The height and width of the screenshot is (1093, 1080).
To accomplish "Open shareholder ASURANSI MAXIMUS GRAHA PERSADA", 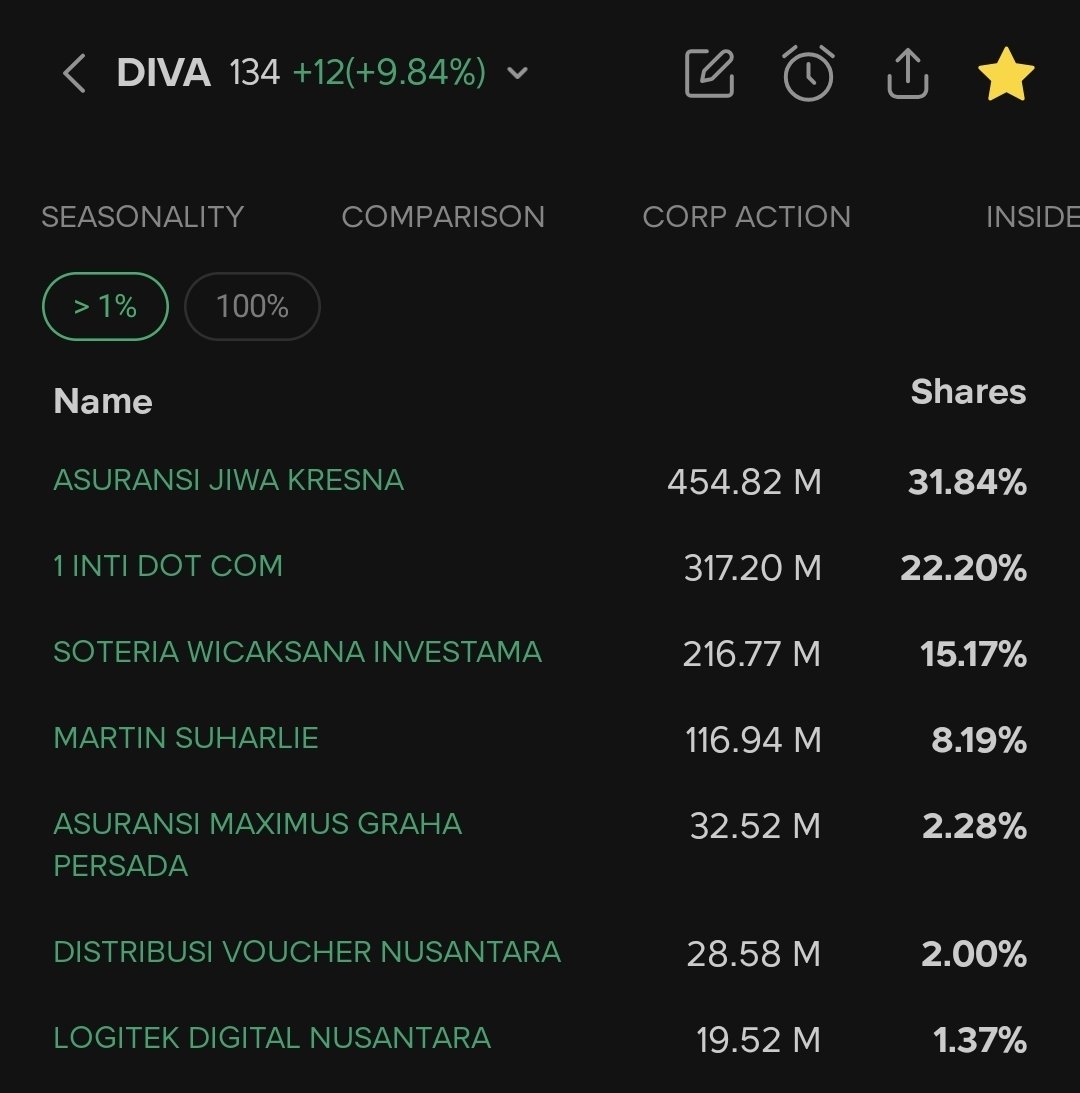I will coord(257,844).
